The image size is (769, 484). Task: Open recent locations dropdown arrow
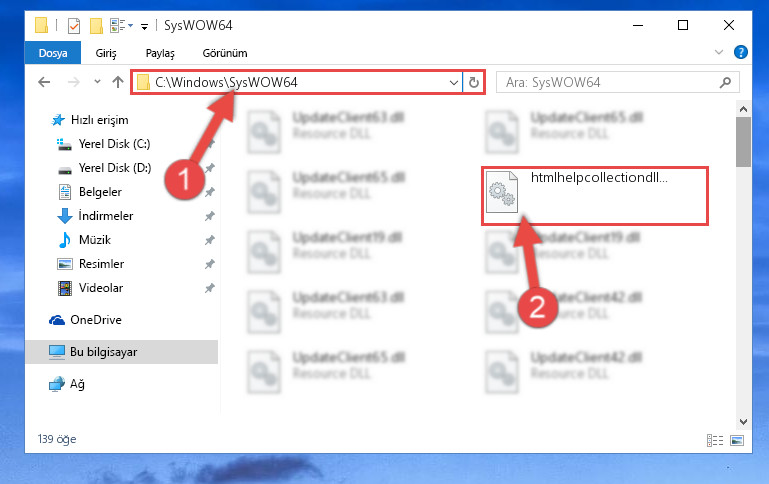(x=97, y=82)
